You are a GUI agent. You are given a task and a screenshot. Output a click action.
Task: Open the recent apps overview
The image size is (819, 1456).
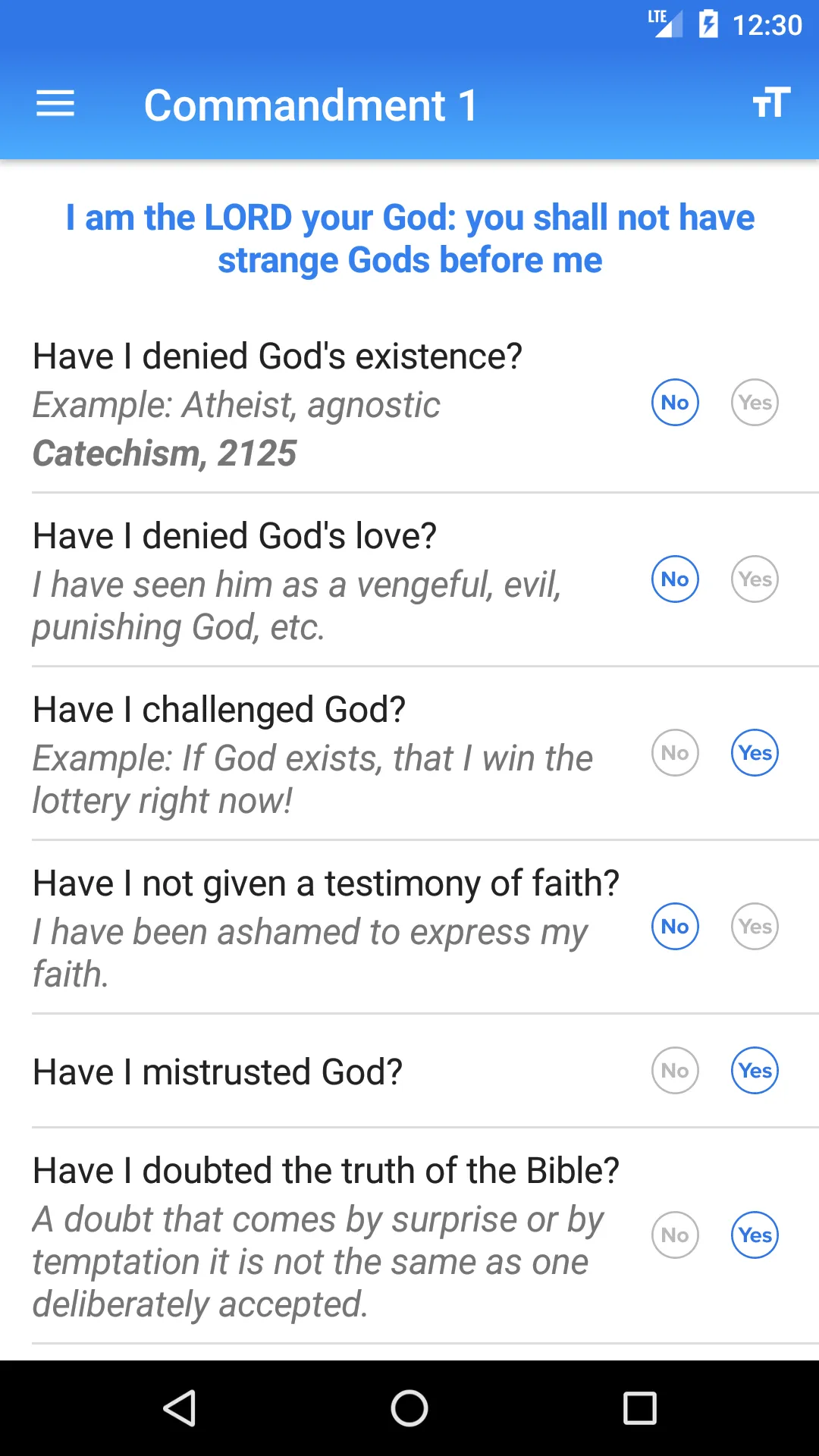tap(639, 1408)
